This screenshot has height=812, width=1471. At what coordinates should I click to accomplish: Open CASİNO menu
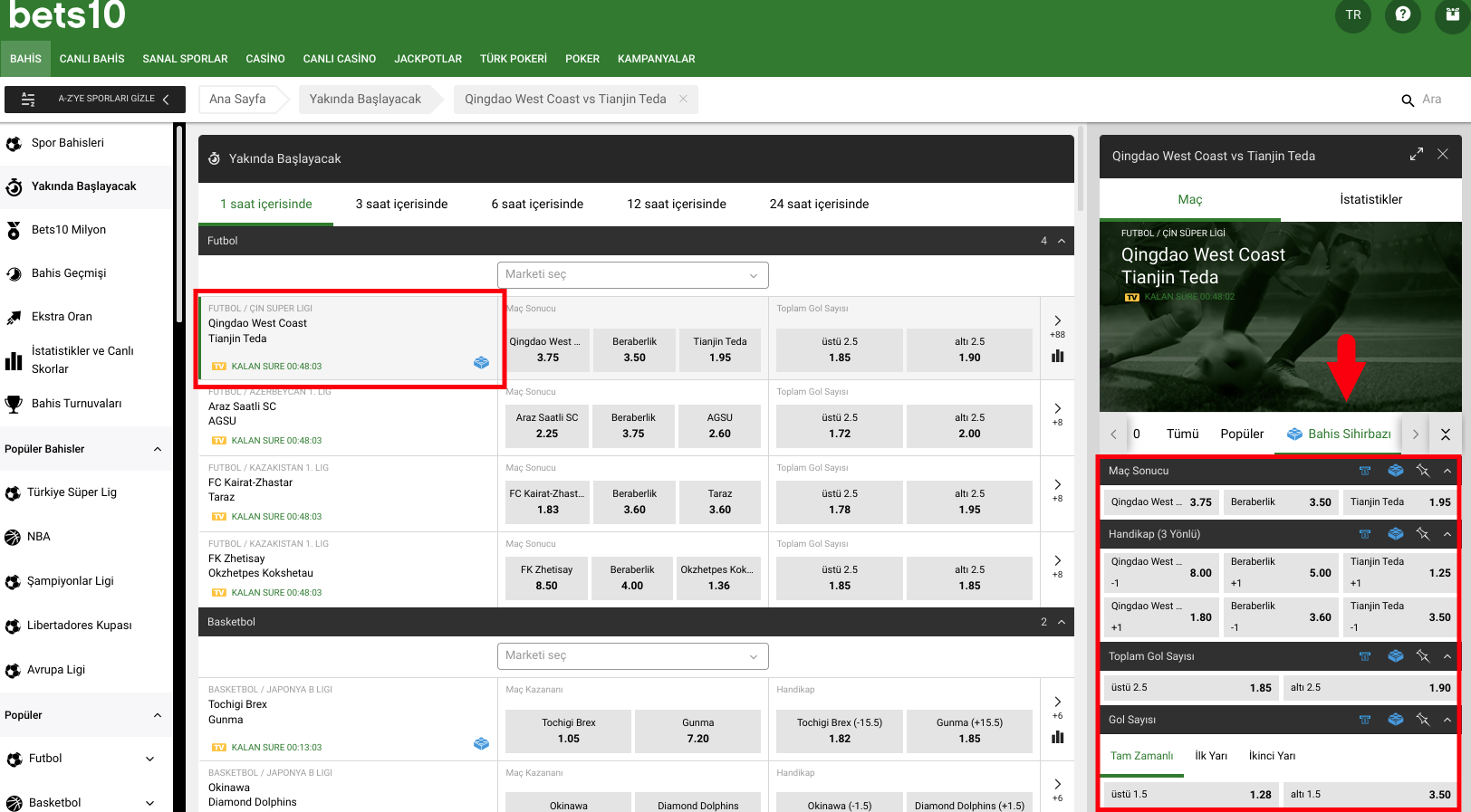click(x=265, y=59)
